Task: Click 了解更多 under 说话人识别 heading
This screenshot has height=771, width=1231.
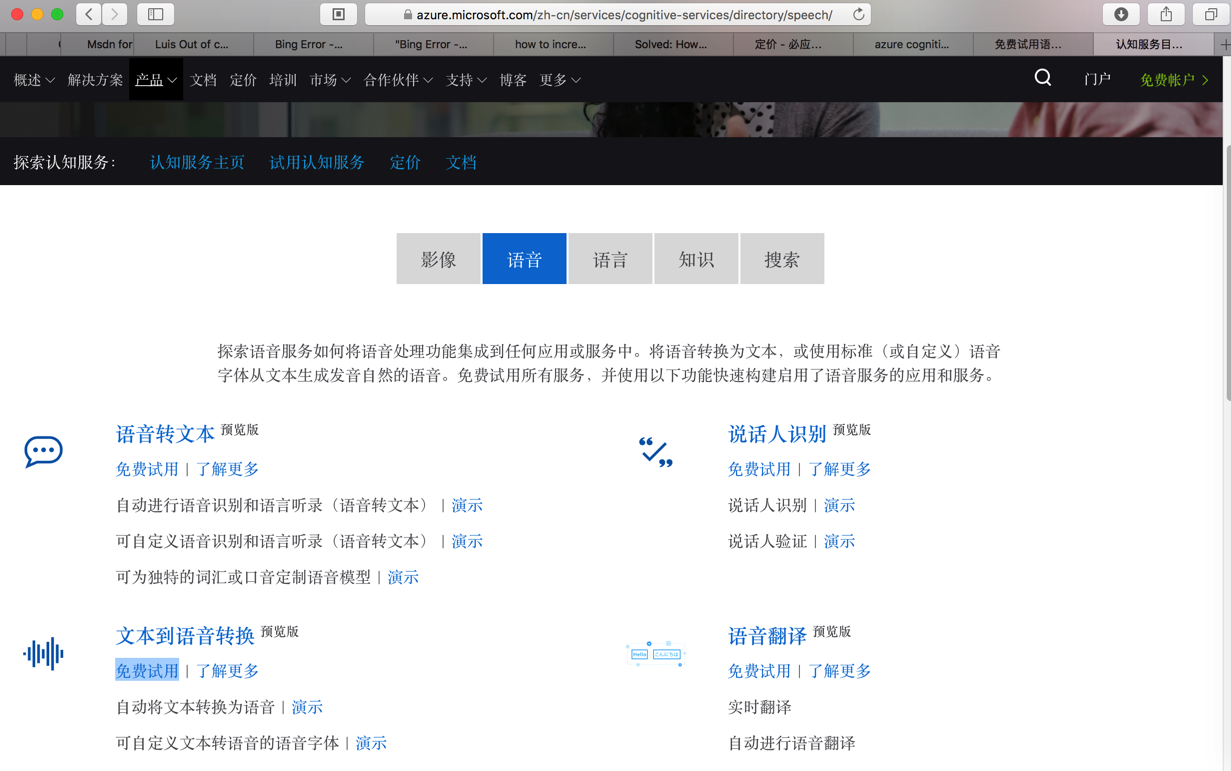Action: click(839, 469)
